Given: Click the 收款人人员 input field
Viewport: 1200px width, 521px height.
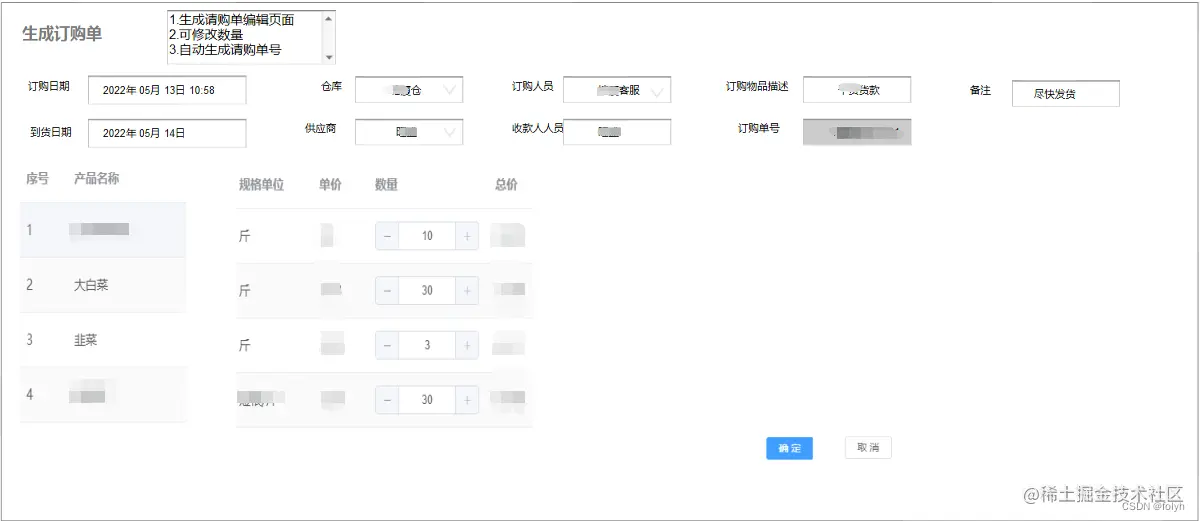Looking at the screenshot, I should tap(617, 132).
